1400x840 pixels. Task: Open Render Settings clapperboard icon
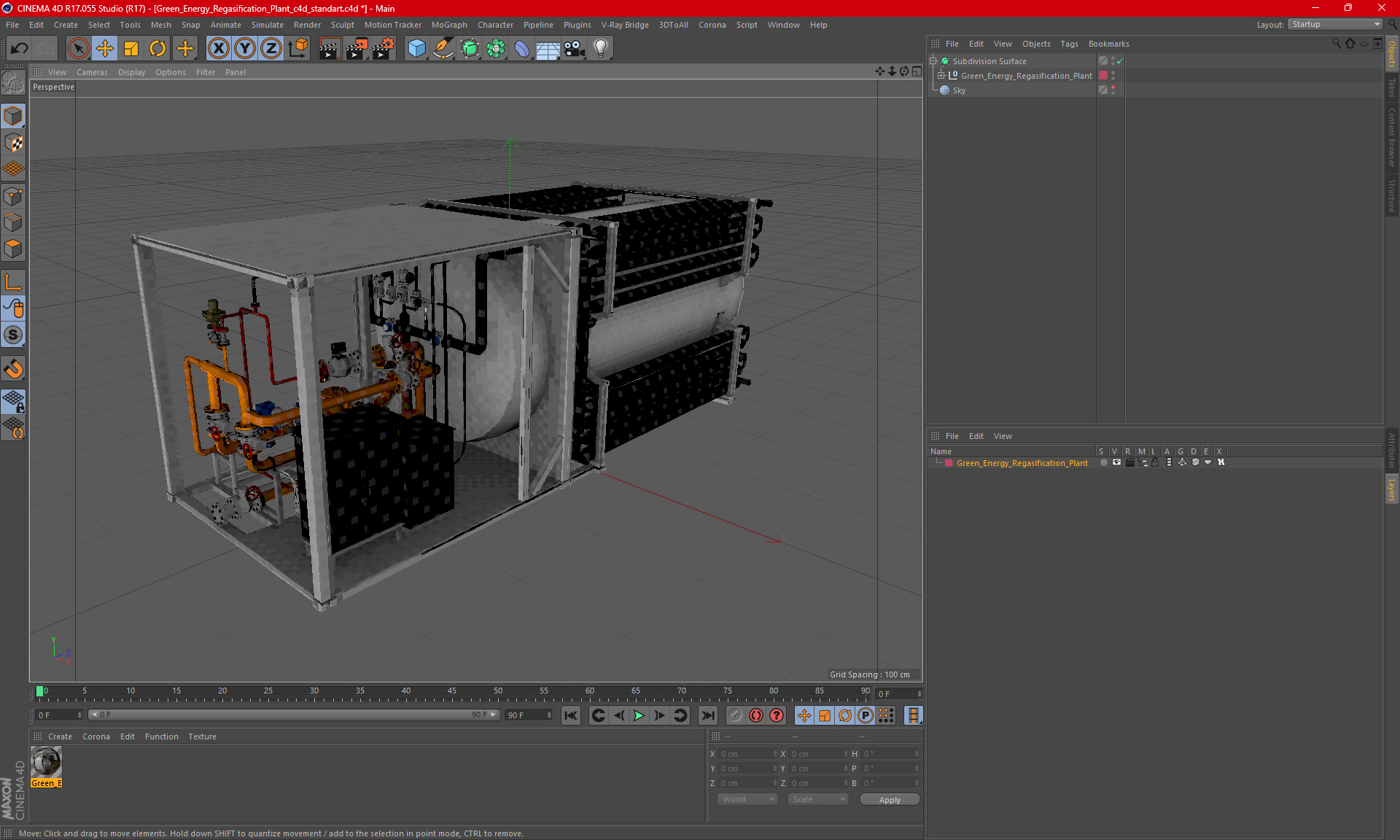[383, 49]
